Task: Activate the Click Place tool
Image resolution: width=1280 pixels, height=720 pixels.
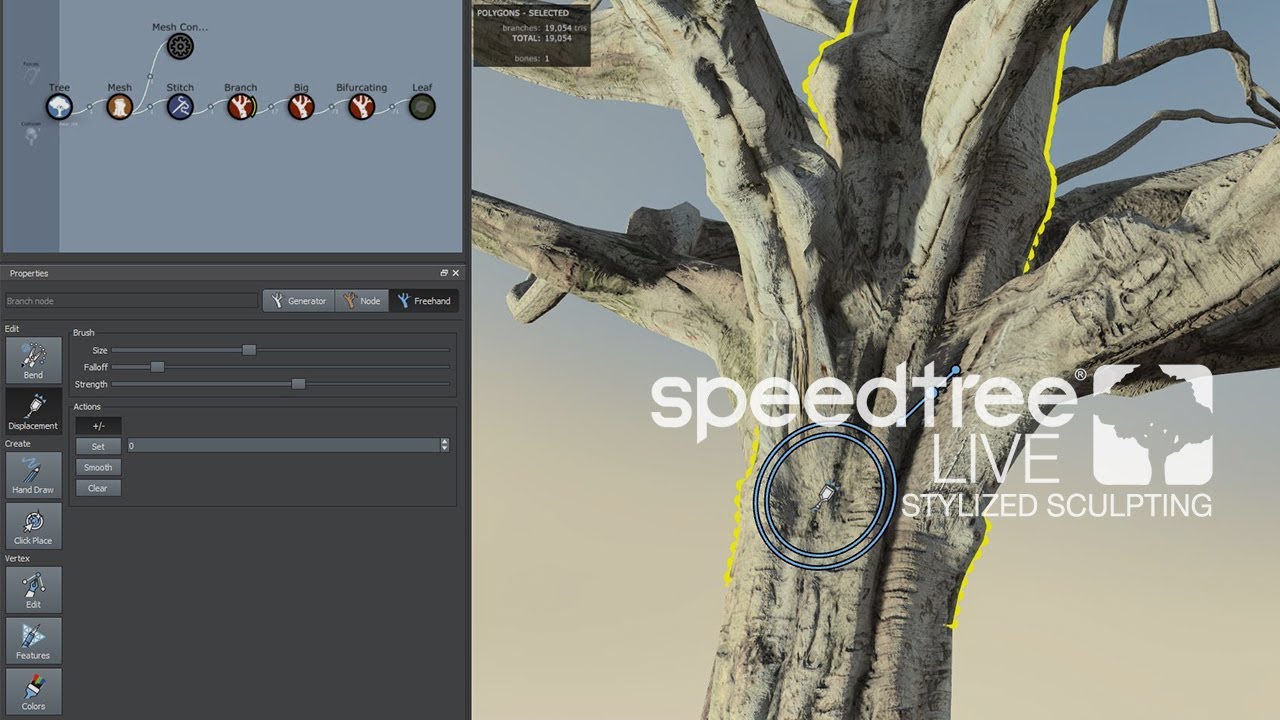Action: (x=33, y=525)
